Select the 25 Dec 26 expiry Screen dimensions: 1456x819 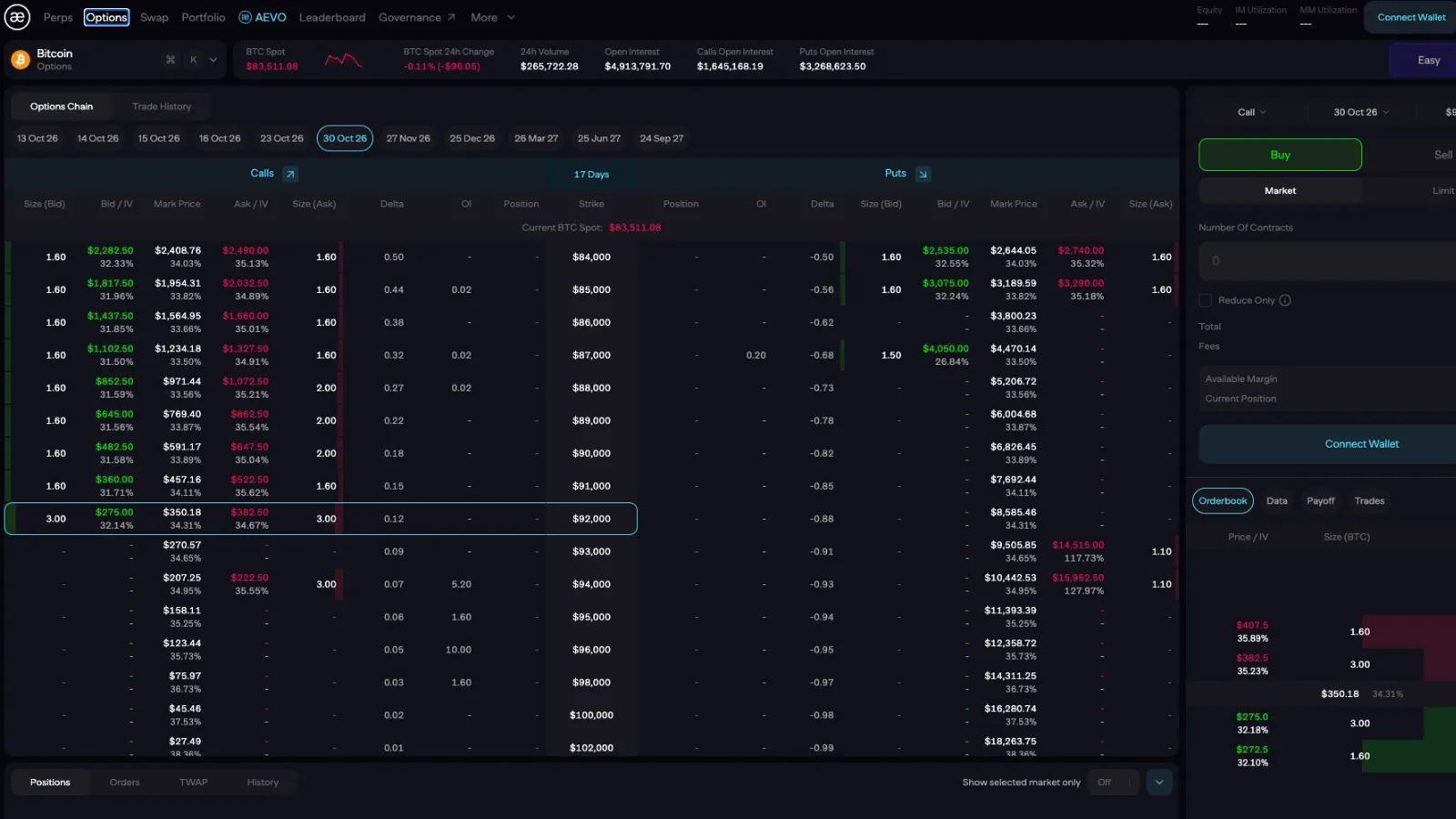472,138
